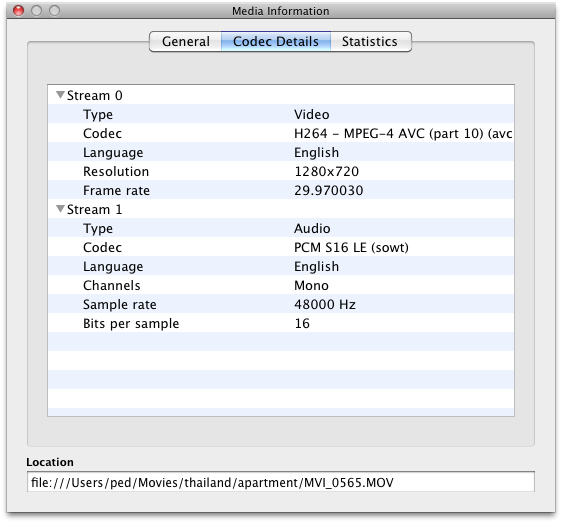Zoom the window with the third title-bar button

tap(54, 11)
